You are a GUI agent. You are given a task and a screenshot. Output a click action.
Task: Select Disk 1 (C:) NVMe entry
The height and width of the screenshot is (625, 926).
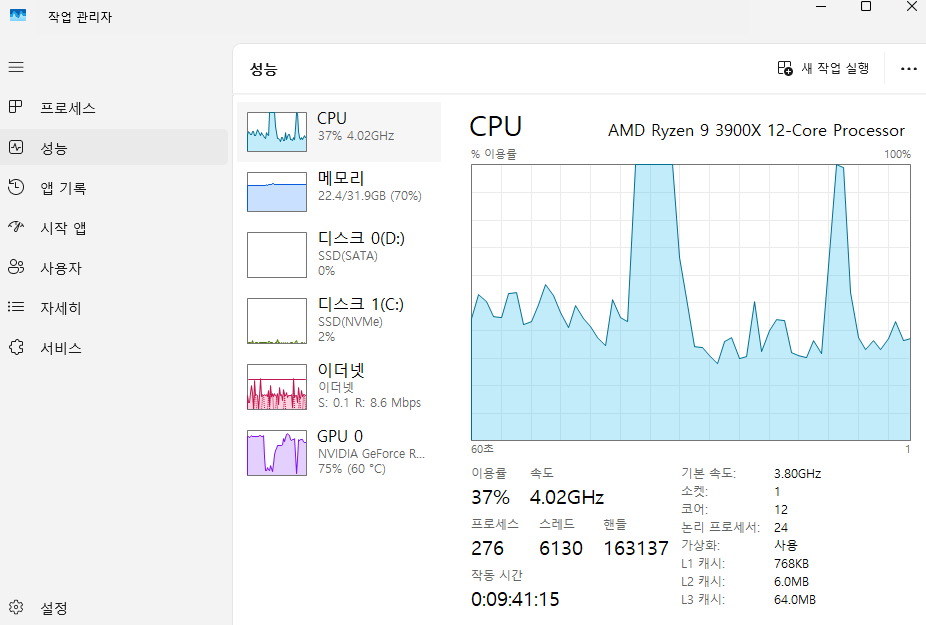(x=339, y=320)
